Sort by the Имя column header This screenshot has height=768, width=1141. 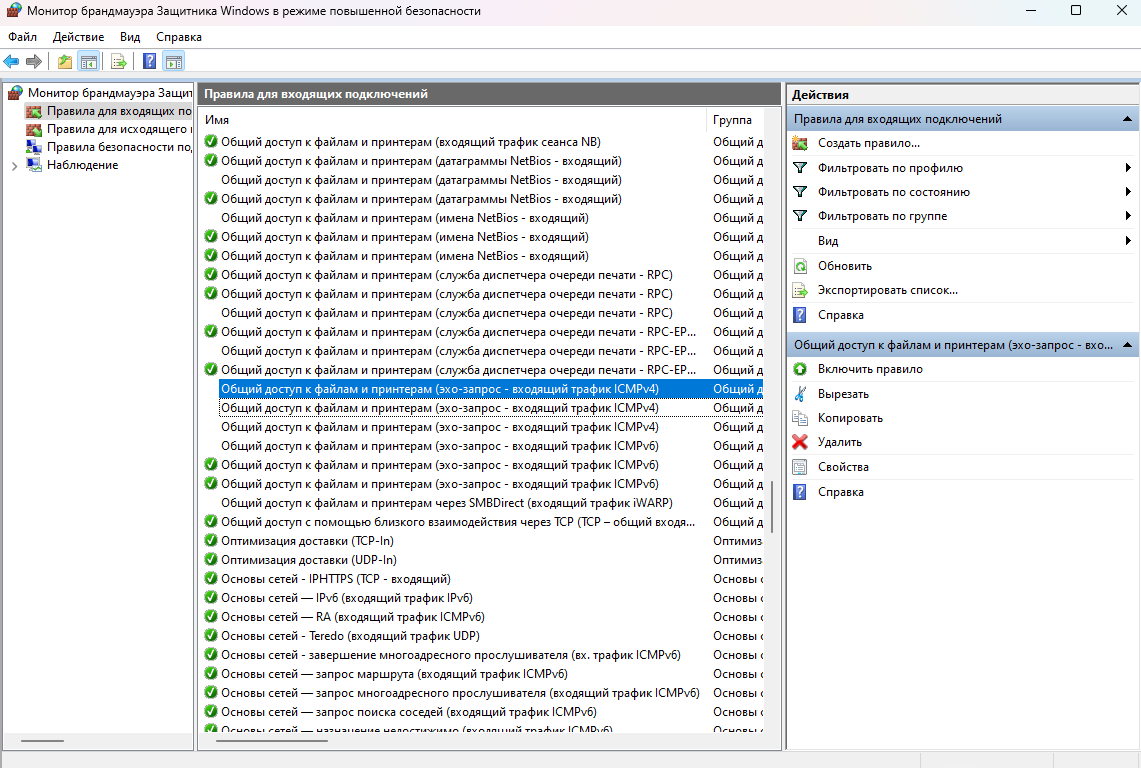point(452,119)
